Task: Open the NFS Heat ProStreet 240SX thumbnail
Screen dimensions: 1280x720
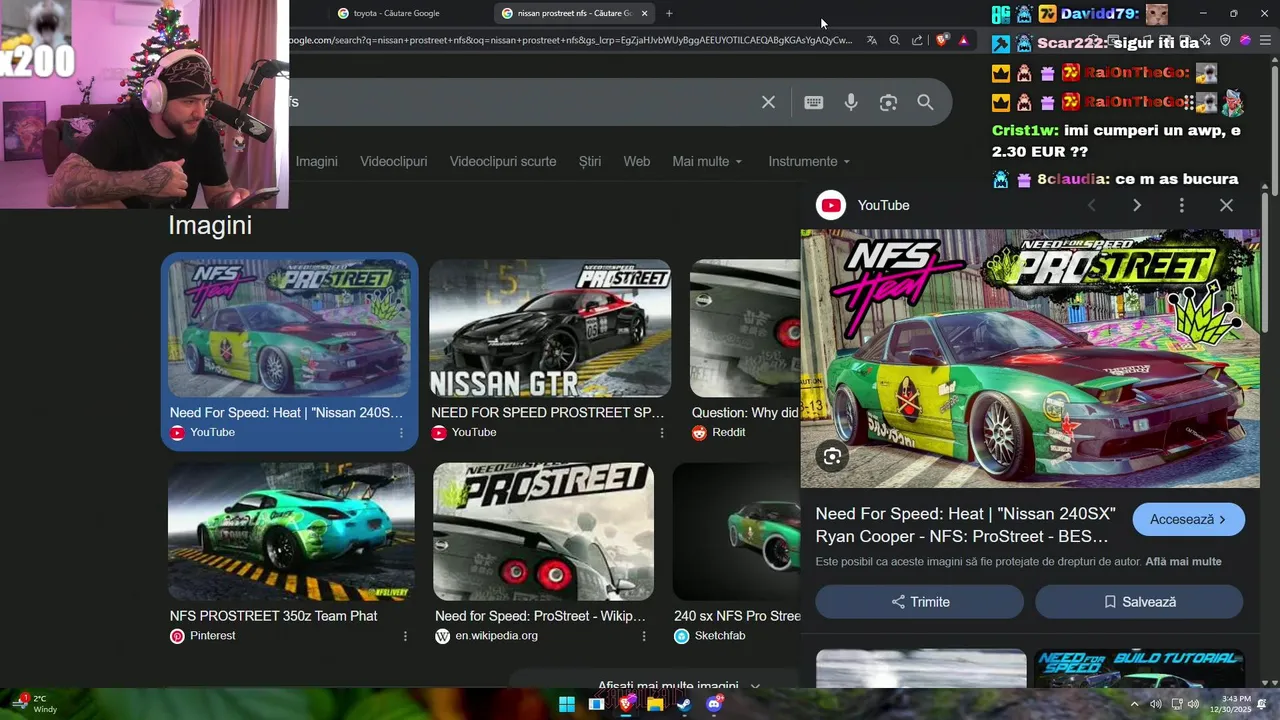Action: [290, 328]
